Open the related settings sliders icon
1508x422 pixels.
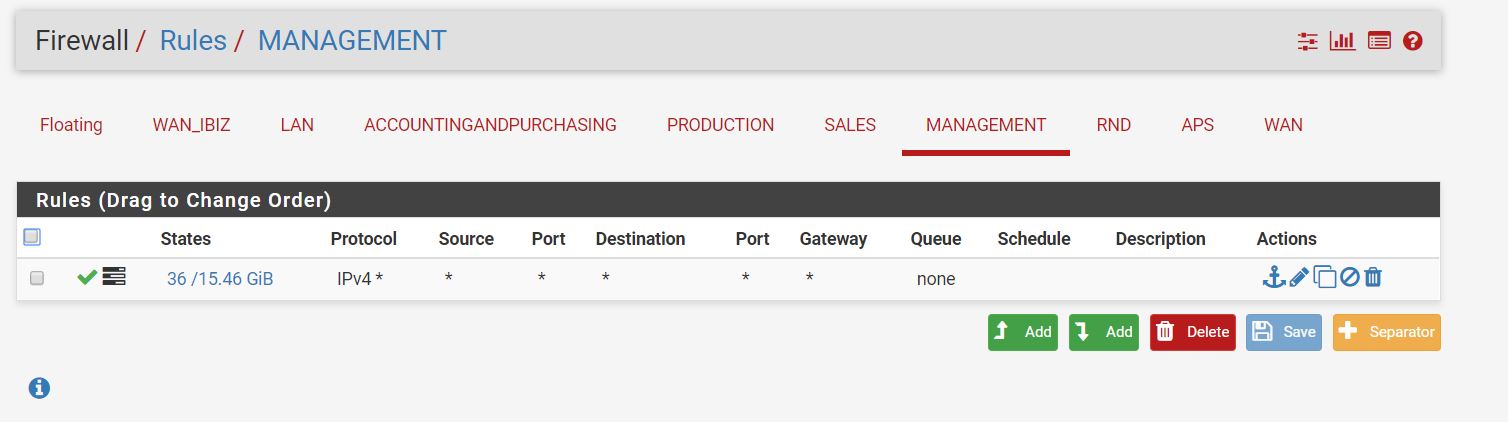click(x=1308, y=41)
